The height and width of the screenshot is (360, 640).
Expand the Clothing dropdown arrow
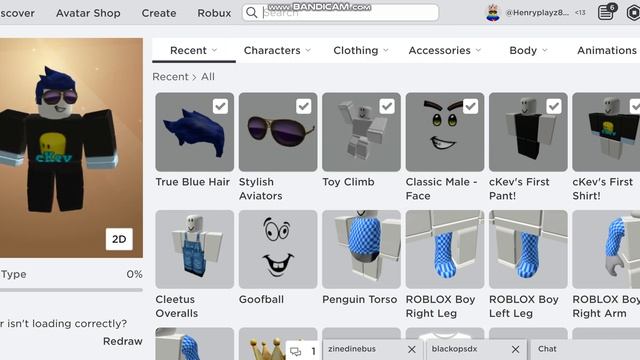tap(386, 50)
